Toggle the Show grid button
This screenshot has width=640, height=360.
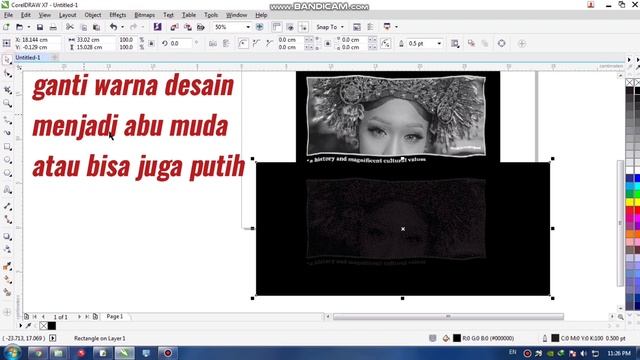tap(290, 27)
